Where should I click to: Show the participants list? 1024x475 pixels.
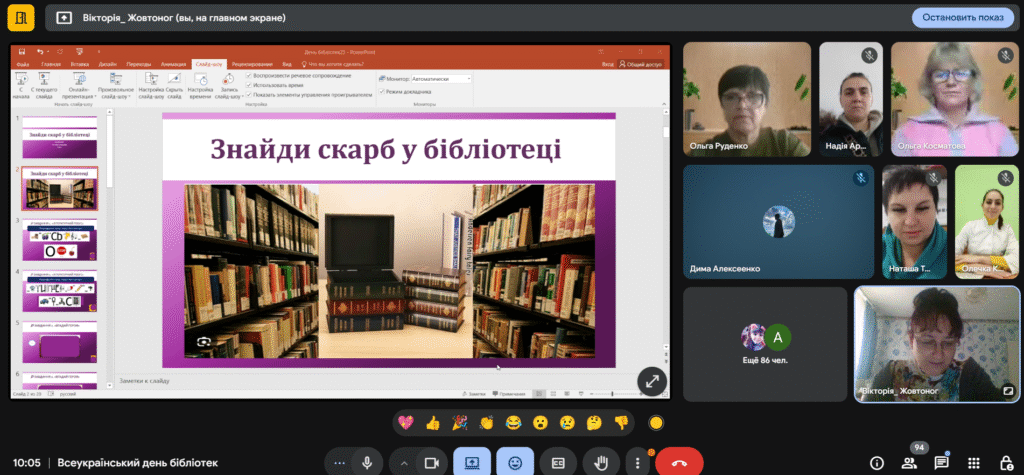(x=909, y=463)
